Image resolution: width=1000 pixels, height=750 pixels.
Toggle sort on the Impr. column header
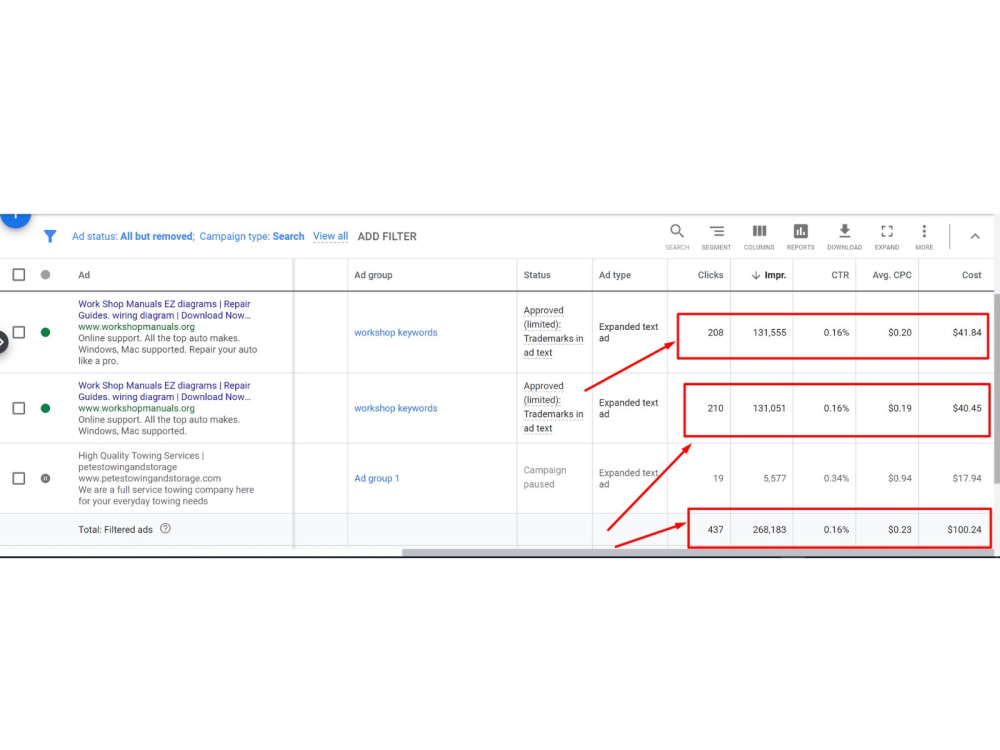pos(769,275)
